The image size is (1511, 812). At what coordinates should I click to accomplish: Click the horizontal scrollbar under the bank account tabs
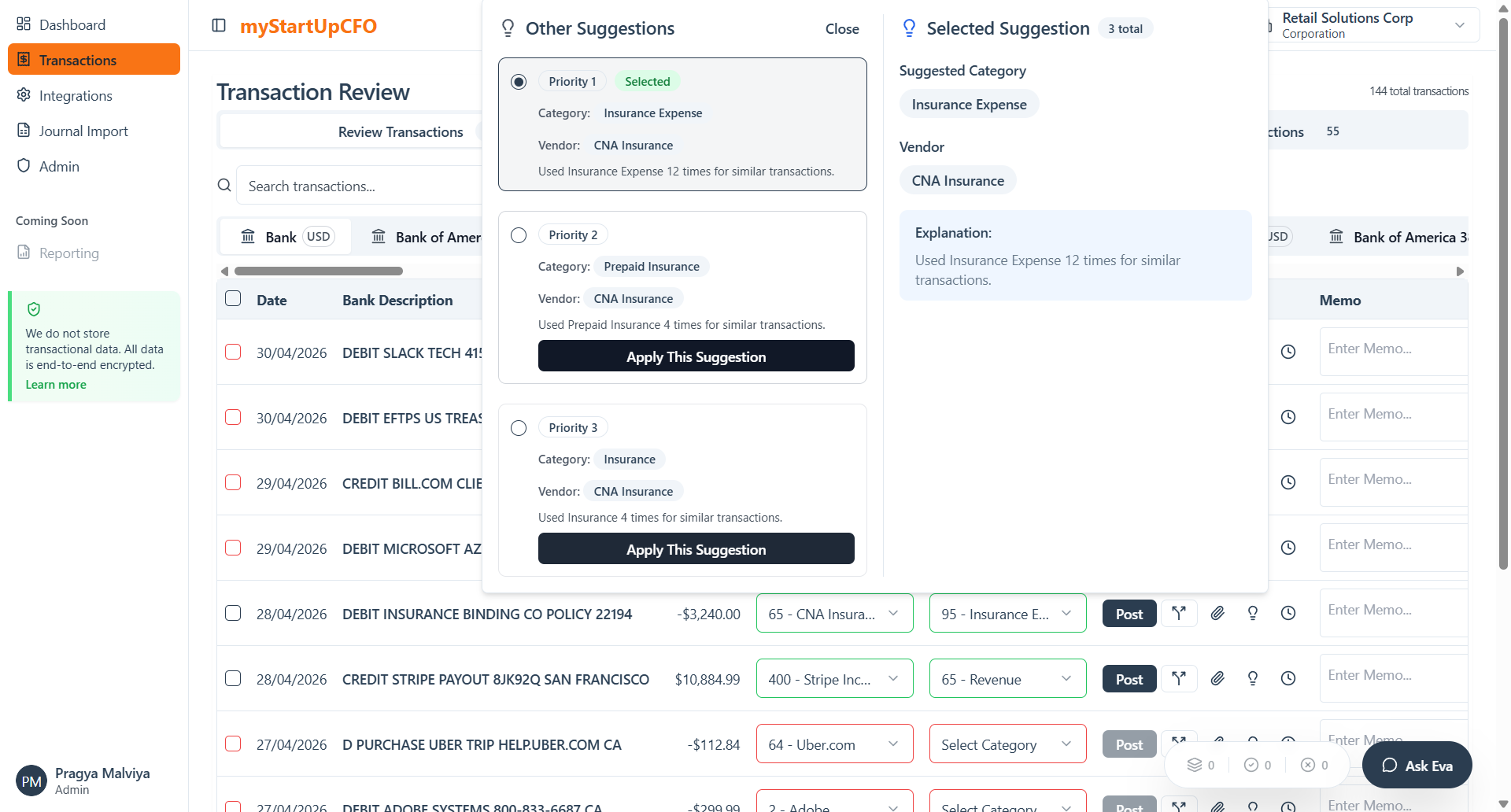click(x=319, y=271)
